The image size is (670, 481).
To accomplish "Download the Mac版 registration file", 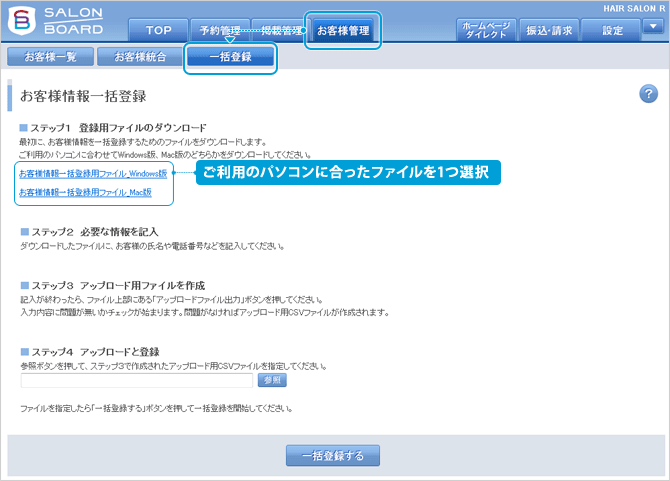I will coord(85,192).
